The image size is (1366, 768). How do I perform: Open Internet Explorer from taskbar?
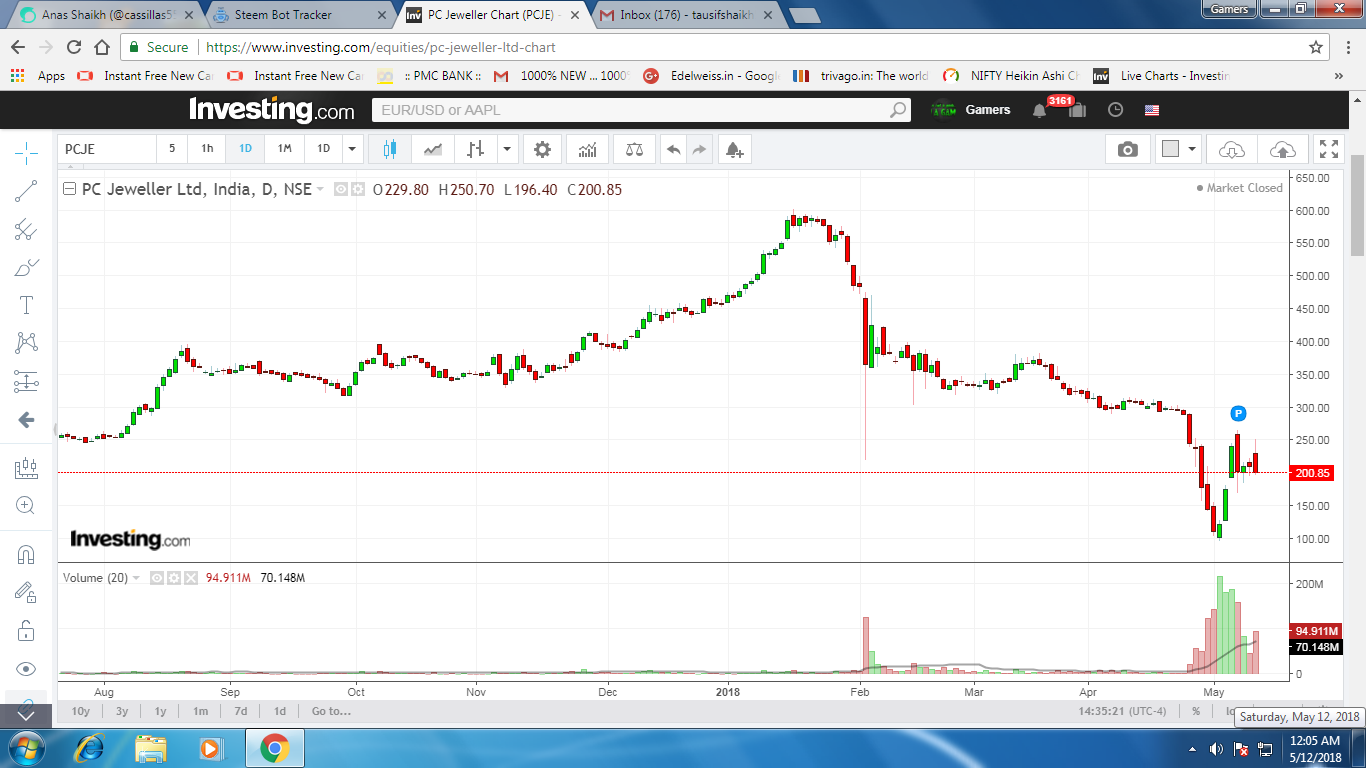pos(92,747)
